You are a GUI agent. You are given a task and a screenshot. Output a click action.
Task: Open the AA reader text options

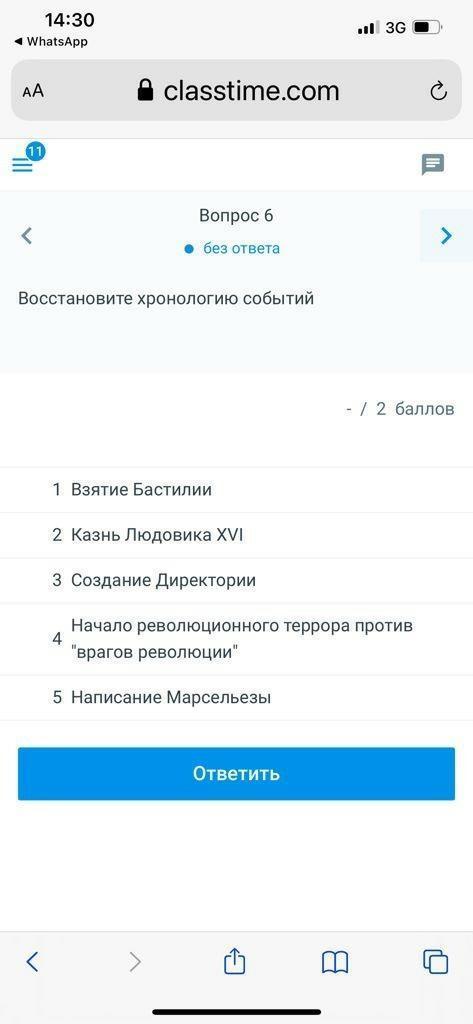coord(33,91)
